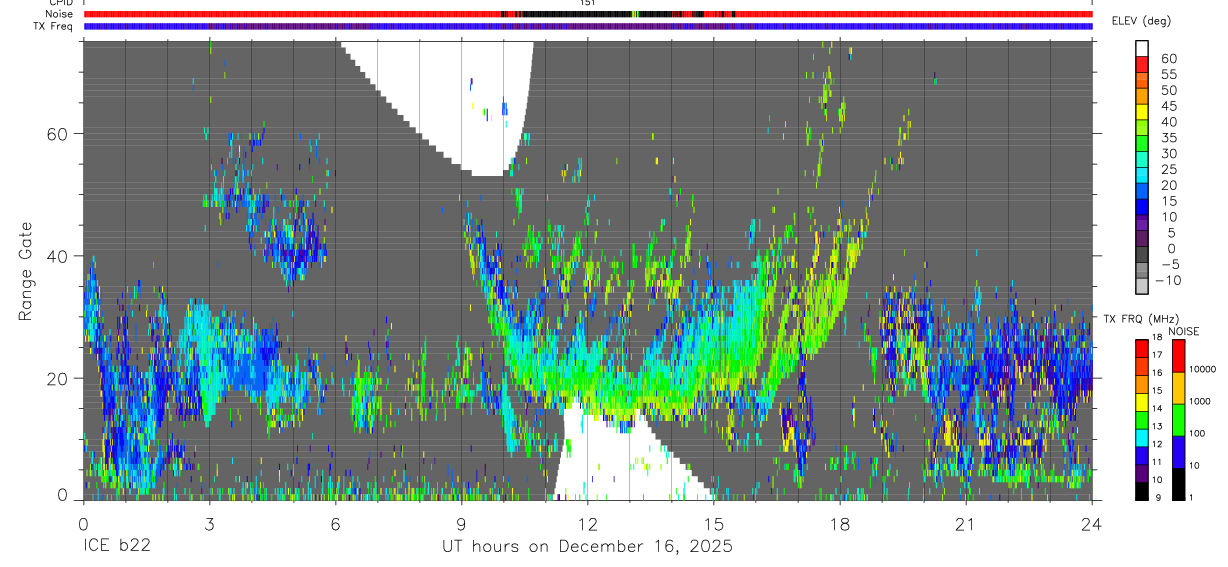The image size is (1228, 567).
Task: Click the "Noise" row label above plot
Action: point(59,14)
